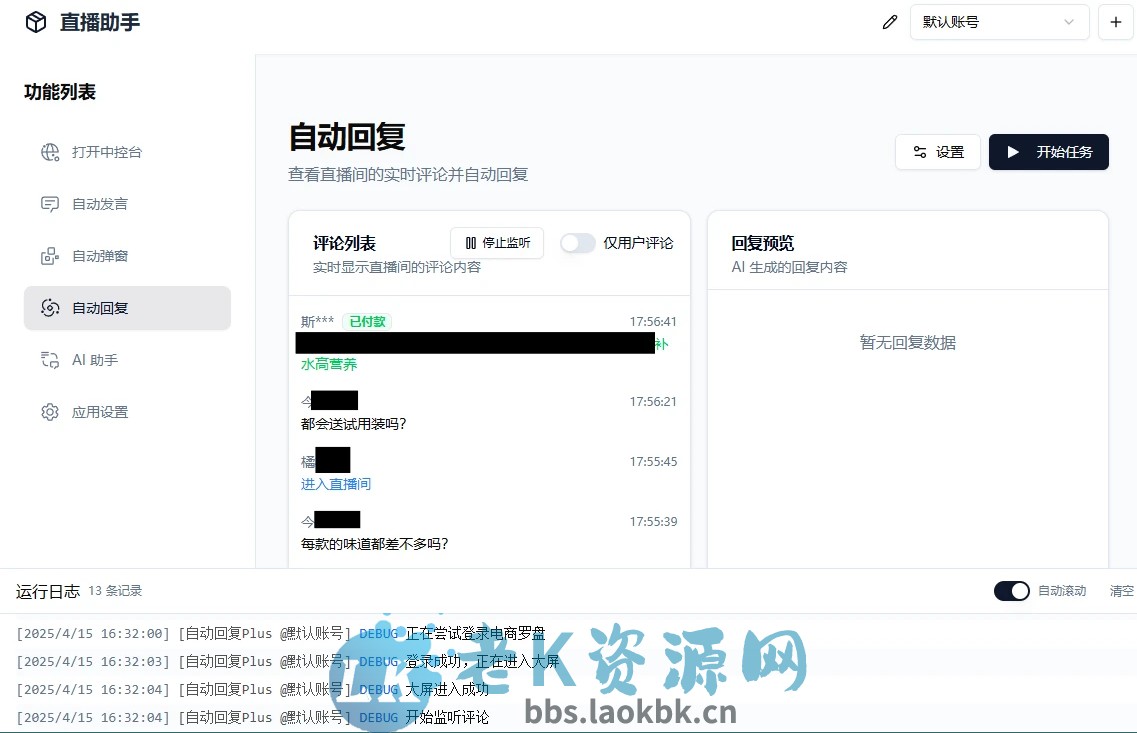This screenshot has width=1137, height=733.
Task: Select 自动回复 in the function list
Action: click(127, 308)
